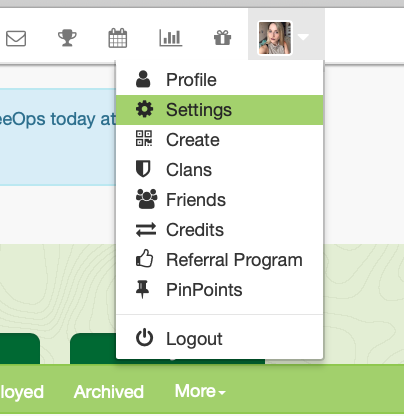
Task: Click the thumbs-up Referral Program icon
Action: point(145,259)
